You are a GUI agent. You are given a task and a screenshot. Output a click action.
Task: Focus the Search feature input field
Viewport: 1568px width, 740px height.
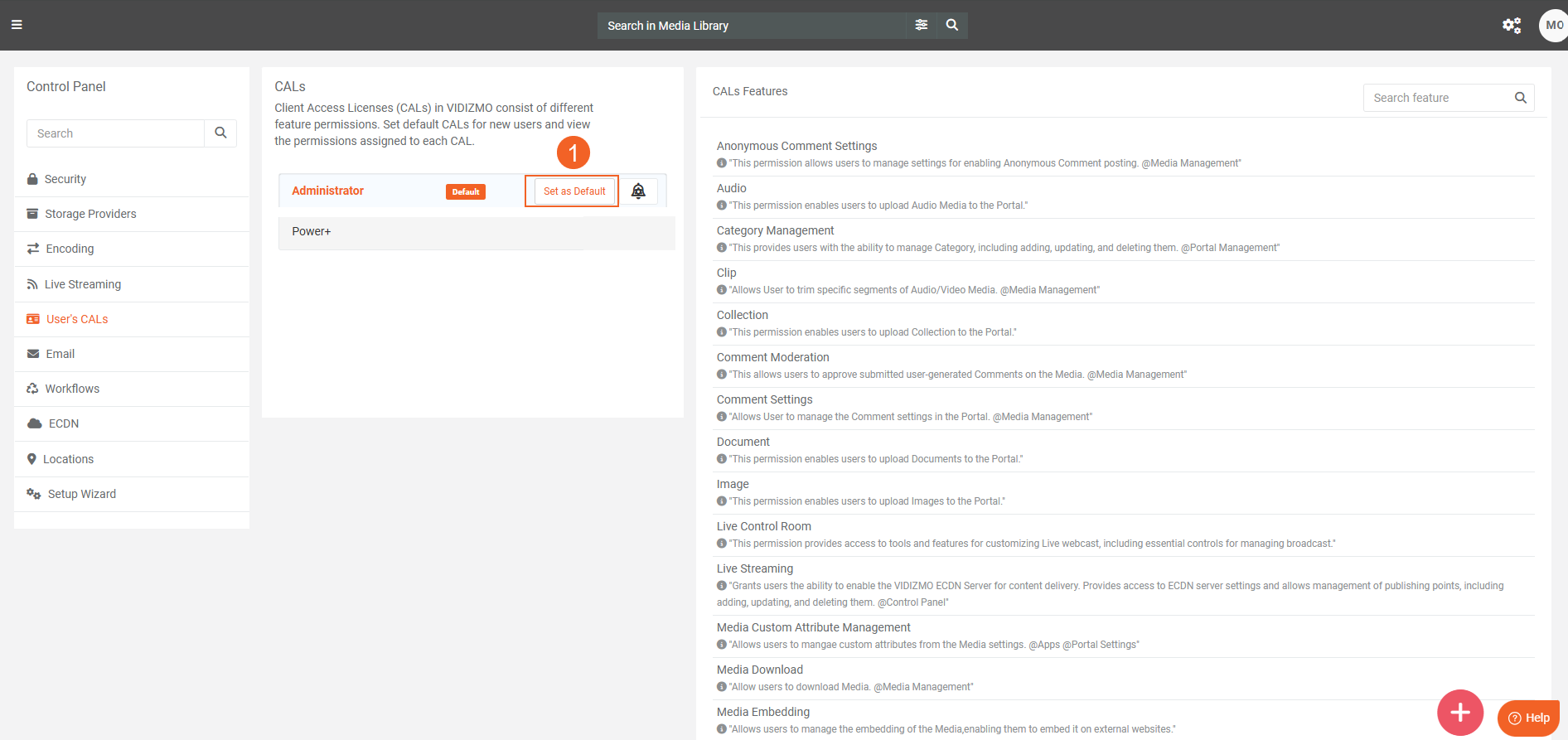1436,98
